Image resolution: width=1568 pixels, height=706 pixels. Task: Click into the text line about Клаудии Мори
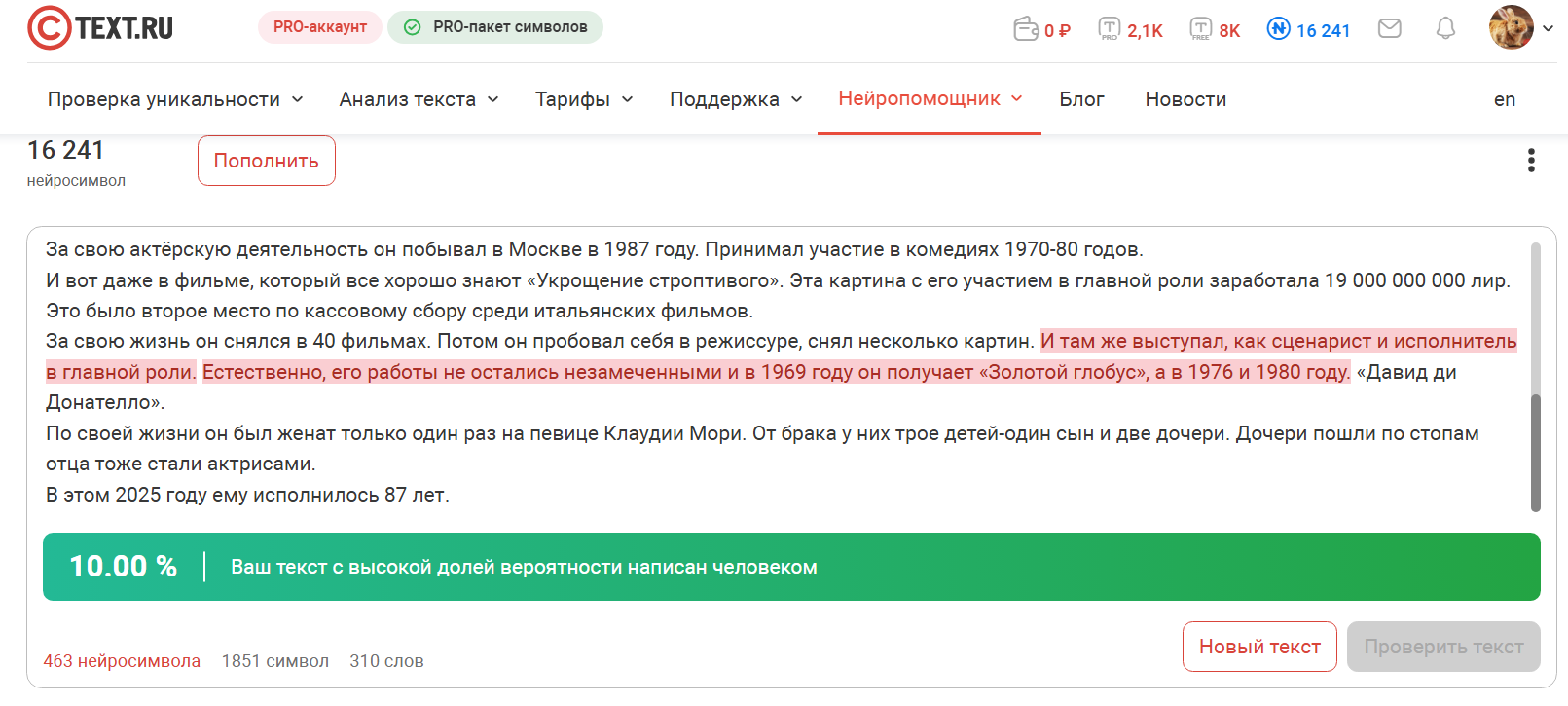coord(762,433)
